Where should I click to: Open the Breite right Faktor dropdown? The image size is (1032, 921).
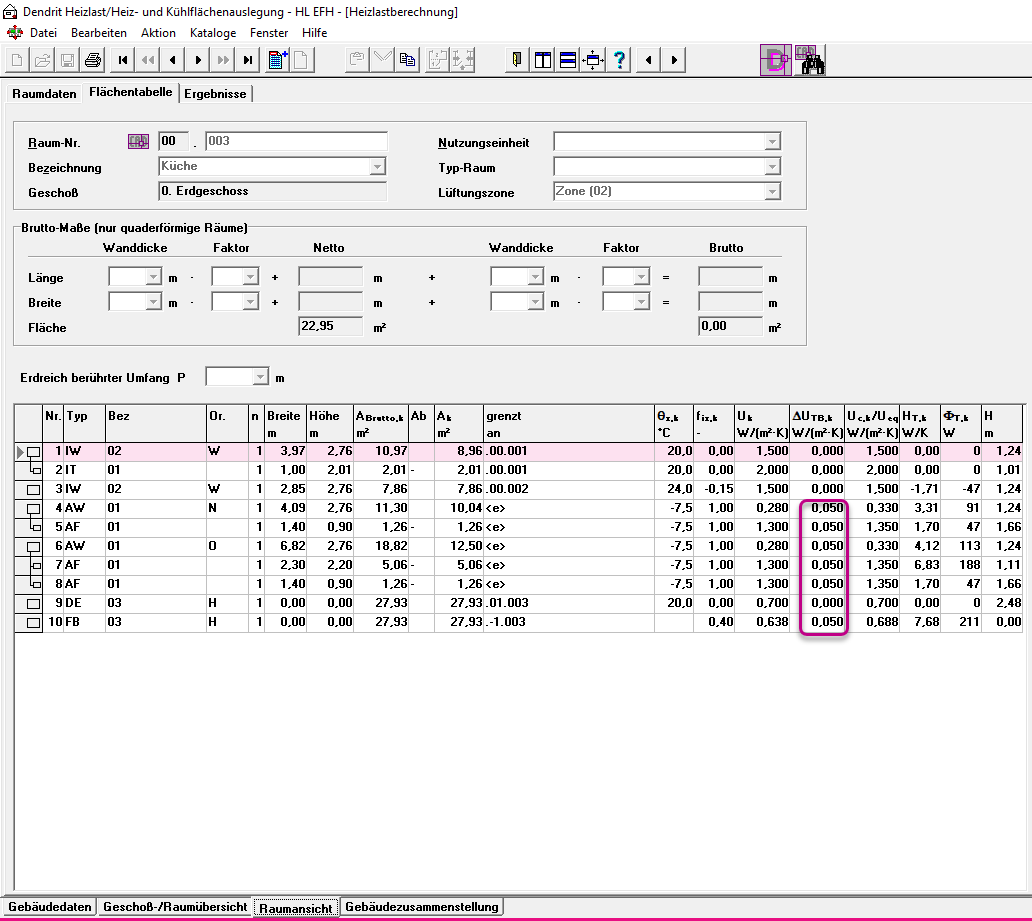[641, 302]
